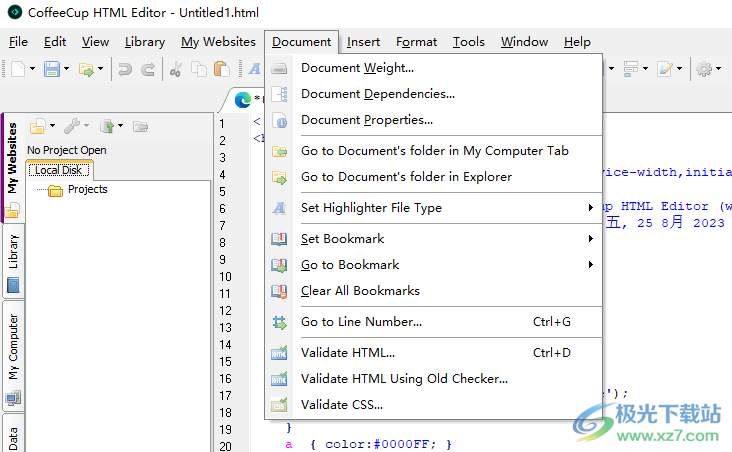Select Validate CSS menu entry
Viewport: 732px width, 452px height.
coord(433,405)
